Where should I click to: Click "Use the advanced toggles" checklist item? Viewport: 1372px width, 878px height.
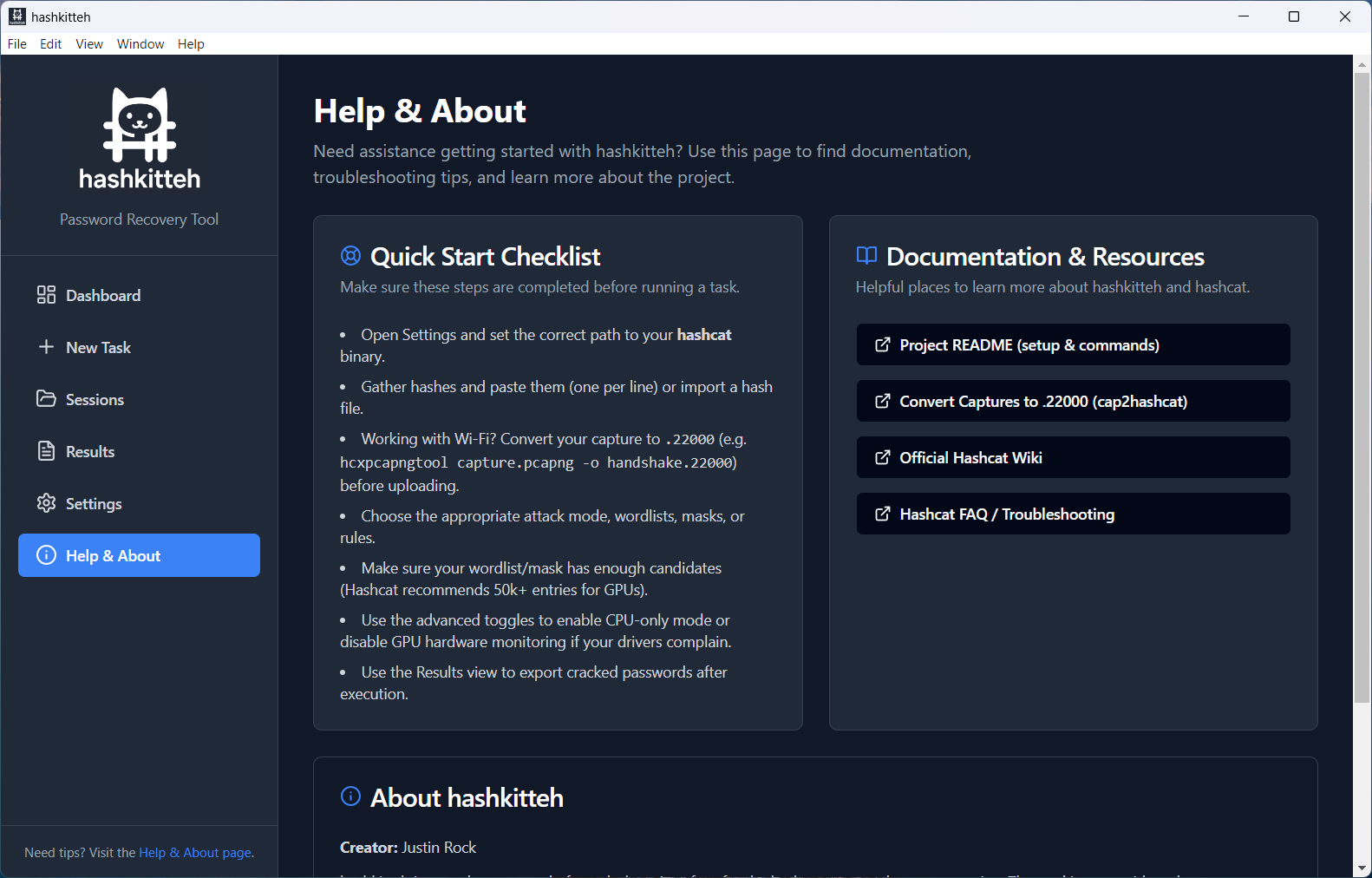point(536,631)
